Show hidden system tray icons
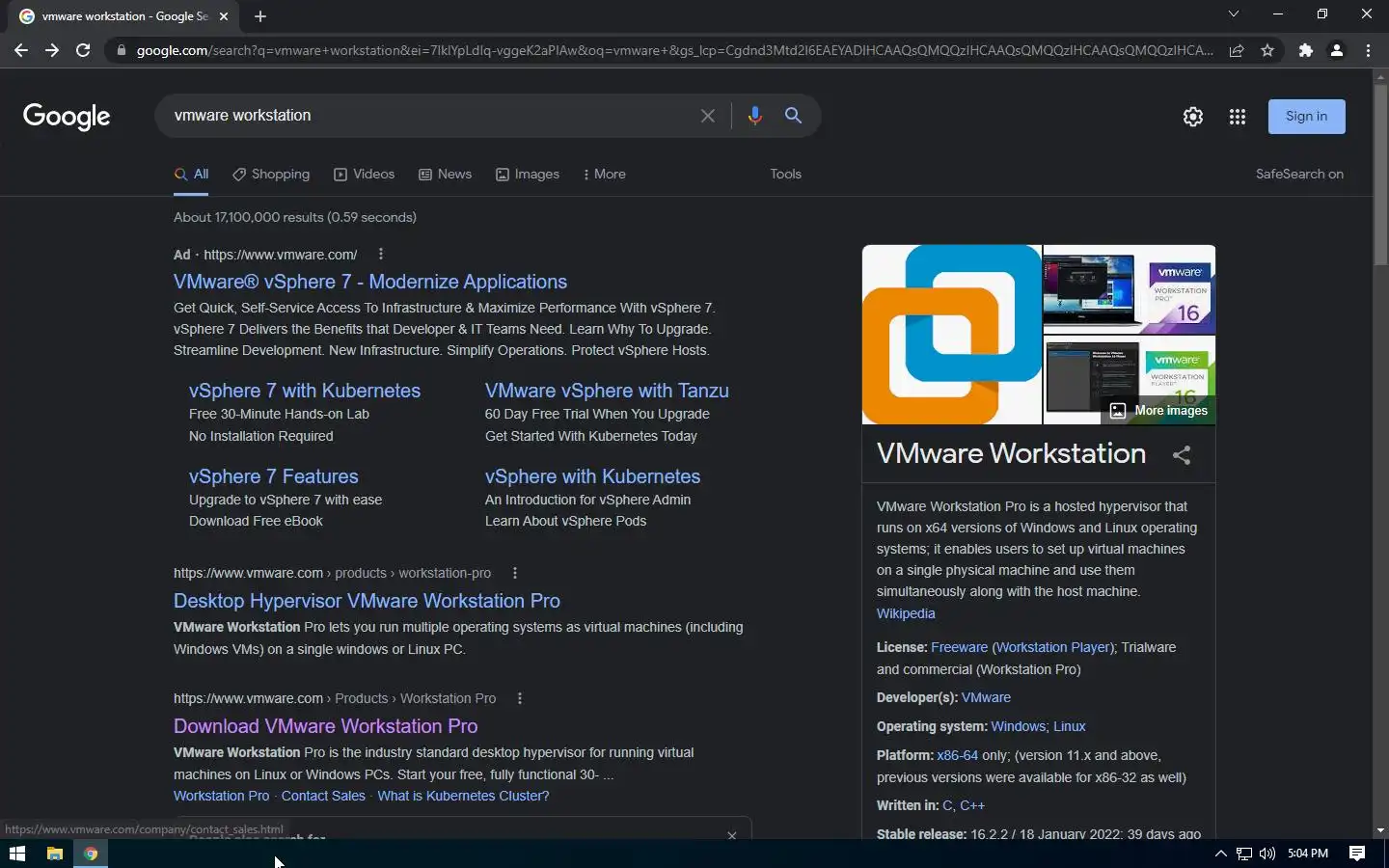Viewport: 1389px width, 868px height. click(x=1220, y=854)
